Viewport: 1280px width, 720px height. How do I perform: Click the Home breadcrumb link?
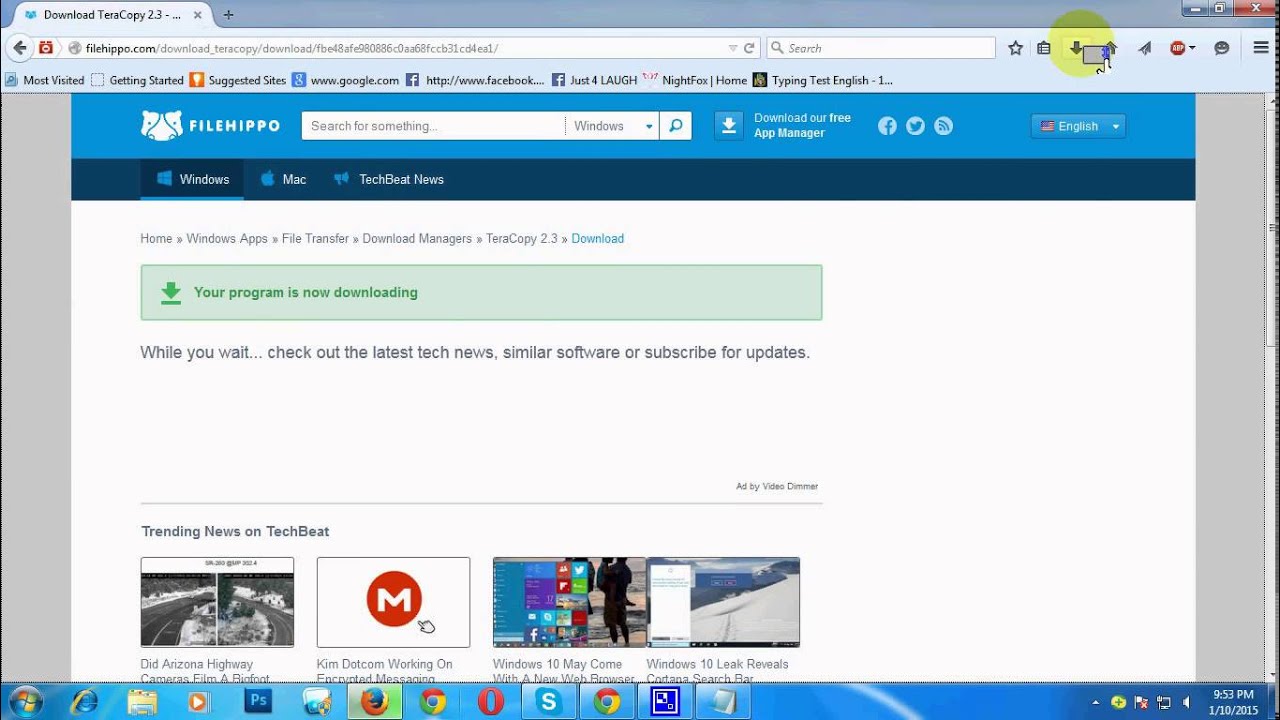[156, 238]
